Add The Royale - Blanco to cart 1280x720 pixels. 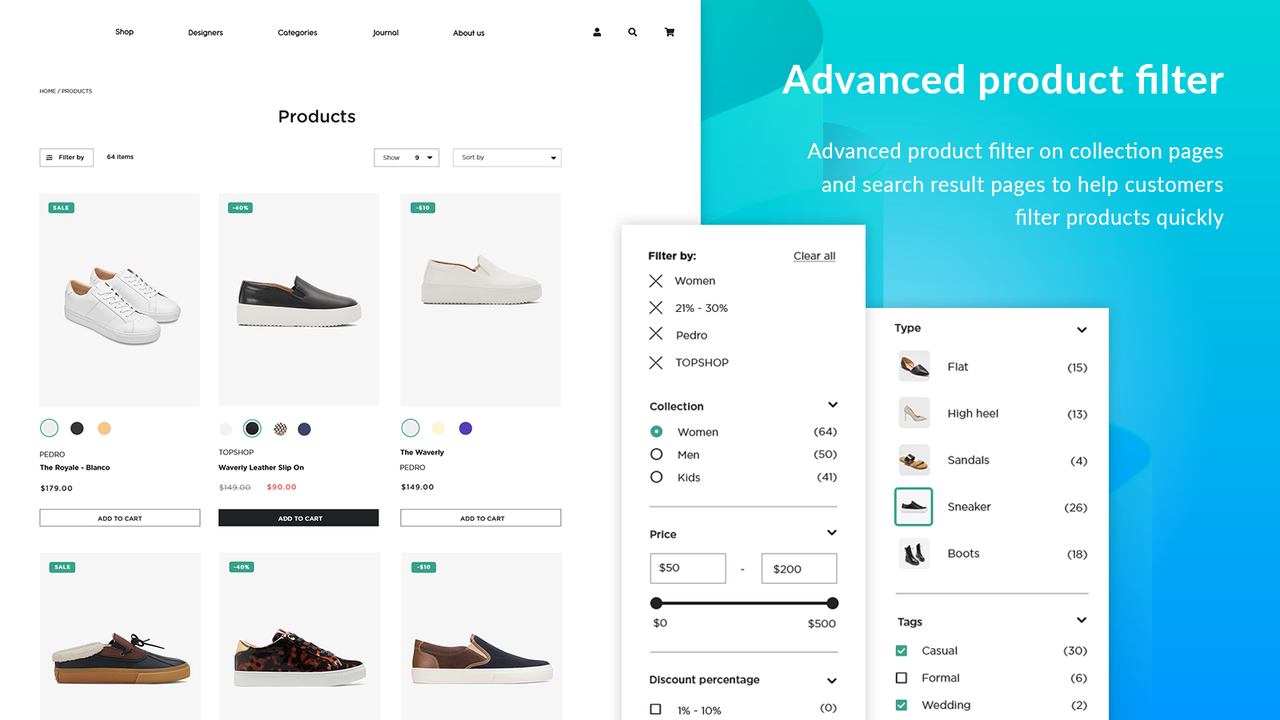coord(120,518)
